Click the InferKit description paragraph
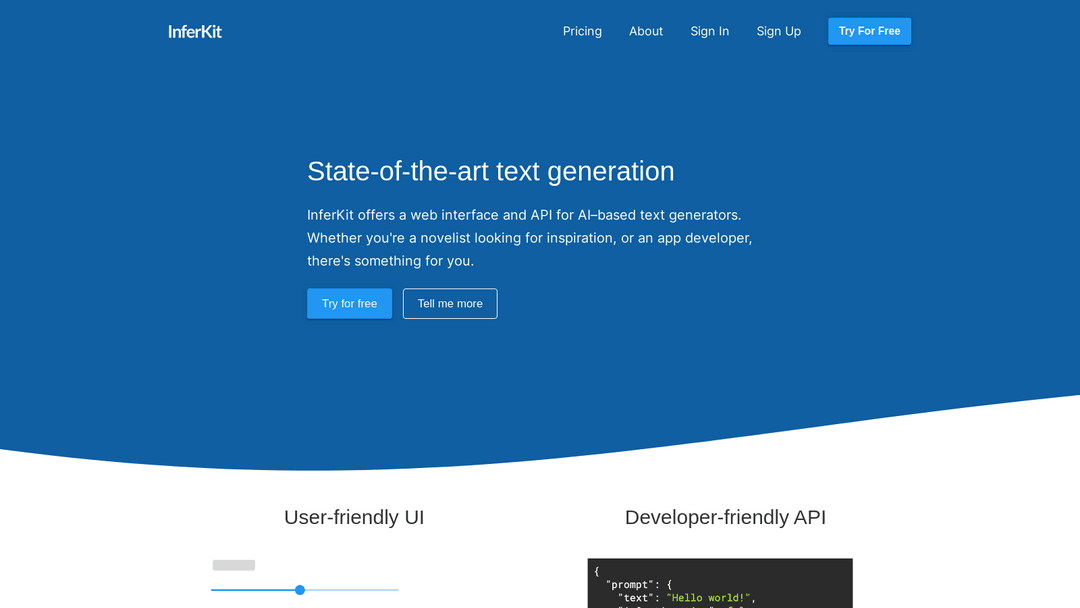This screenshot has width=1080, height=608. point(530,238)
